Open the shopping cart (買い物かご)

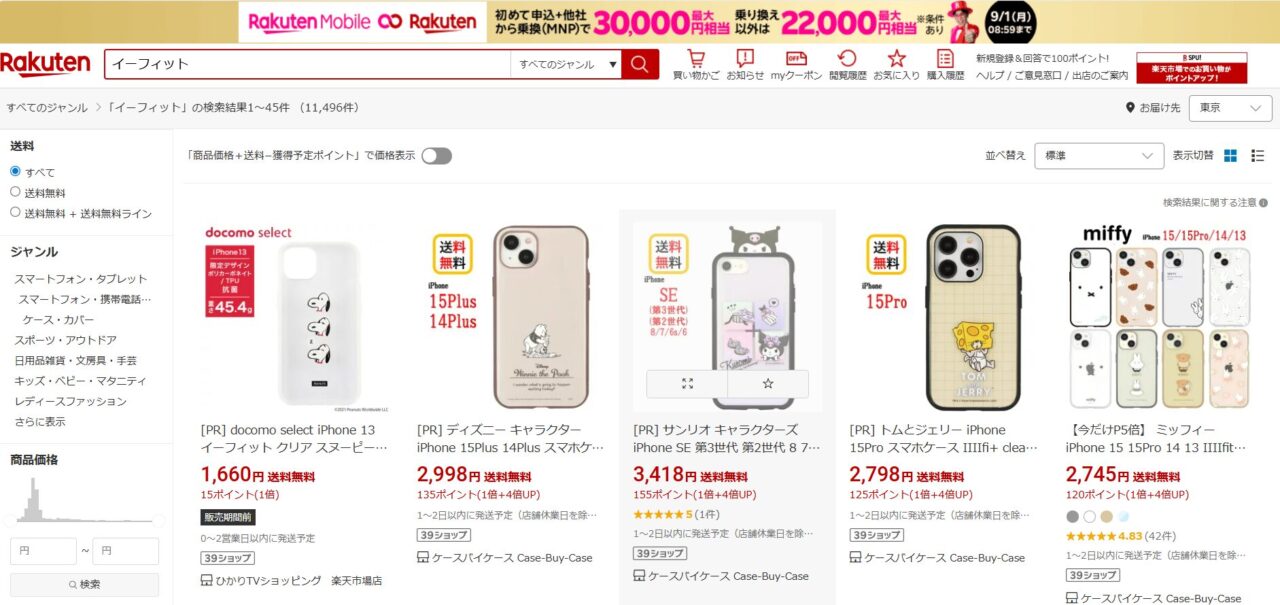(696, 65)
